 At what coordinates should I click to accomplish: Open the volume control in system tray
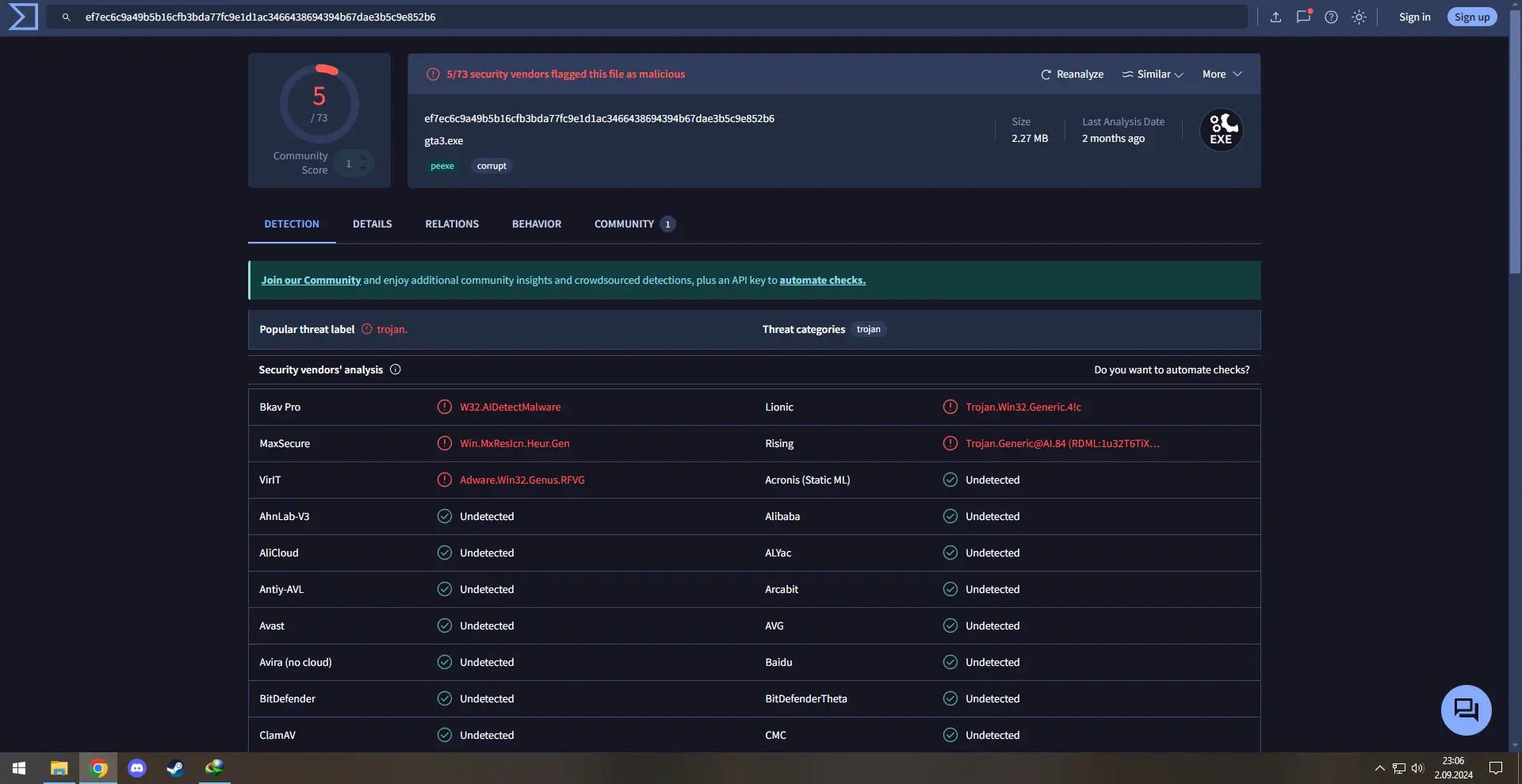coord(1417,768)
